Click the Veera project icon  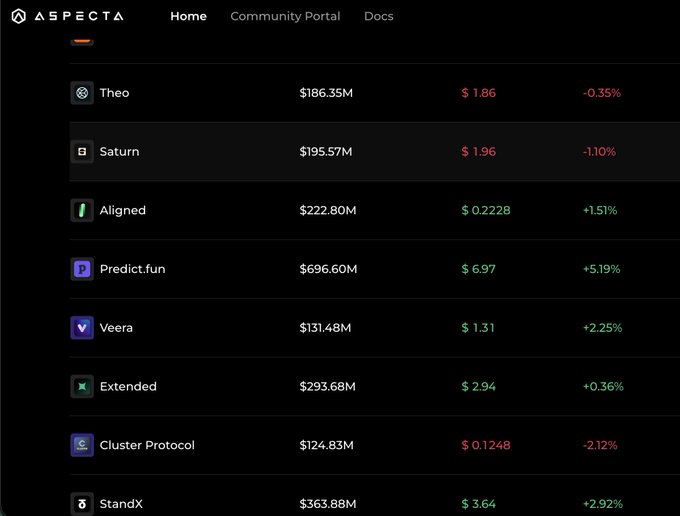pyautogui.click(x=82, y=328)
